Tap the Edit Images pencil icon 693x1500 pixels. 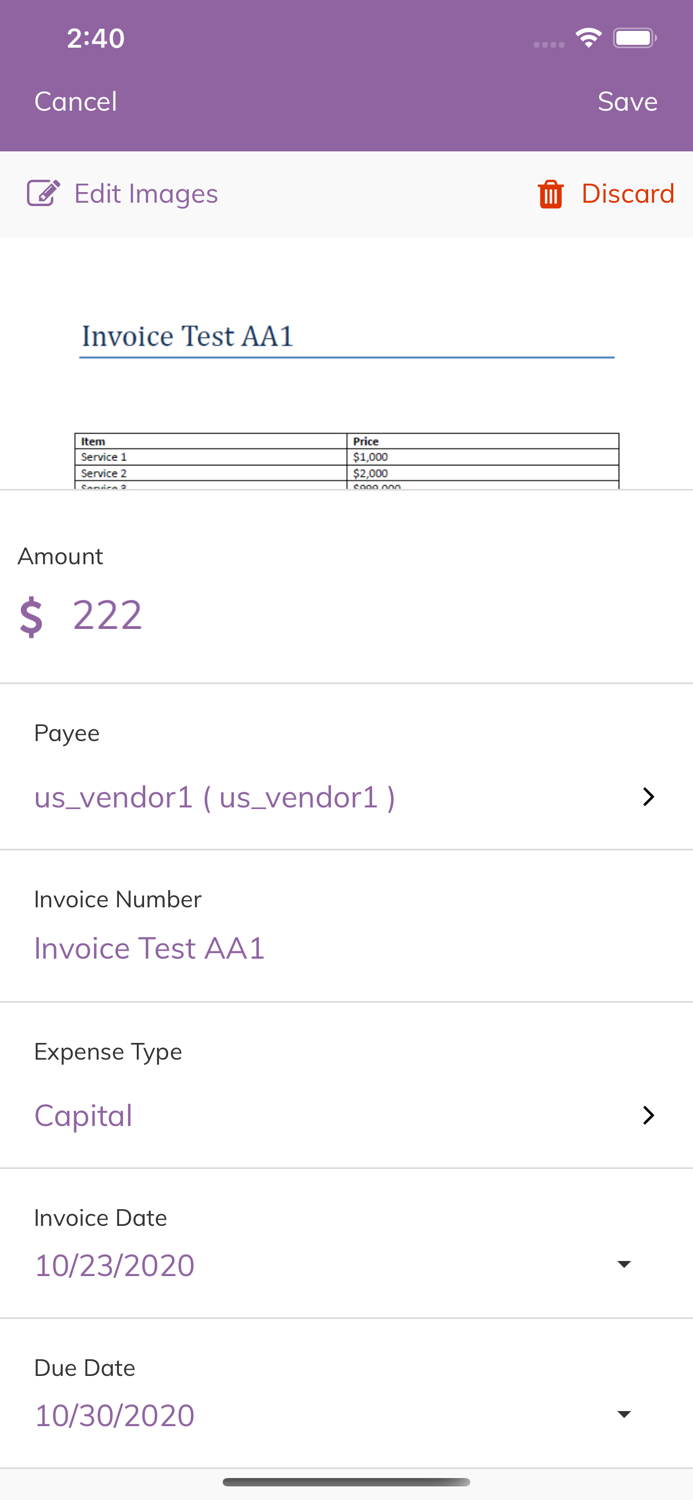(x=44, y=194)
